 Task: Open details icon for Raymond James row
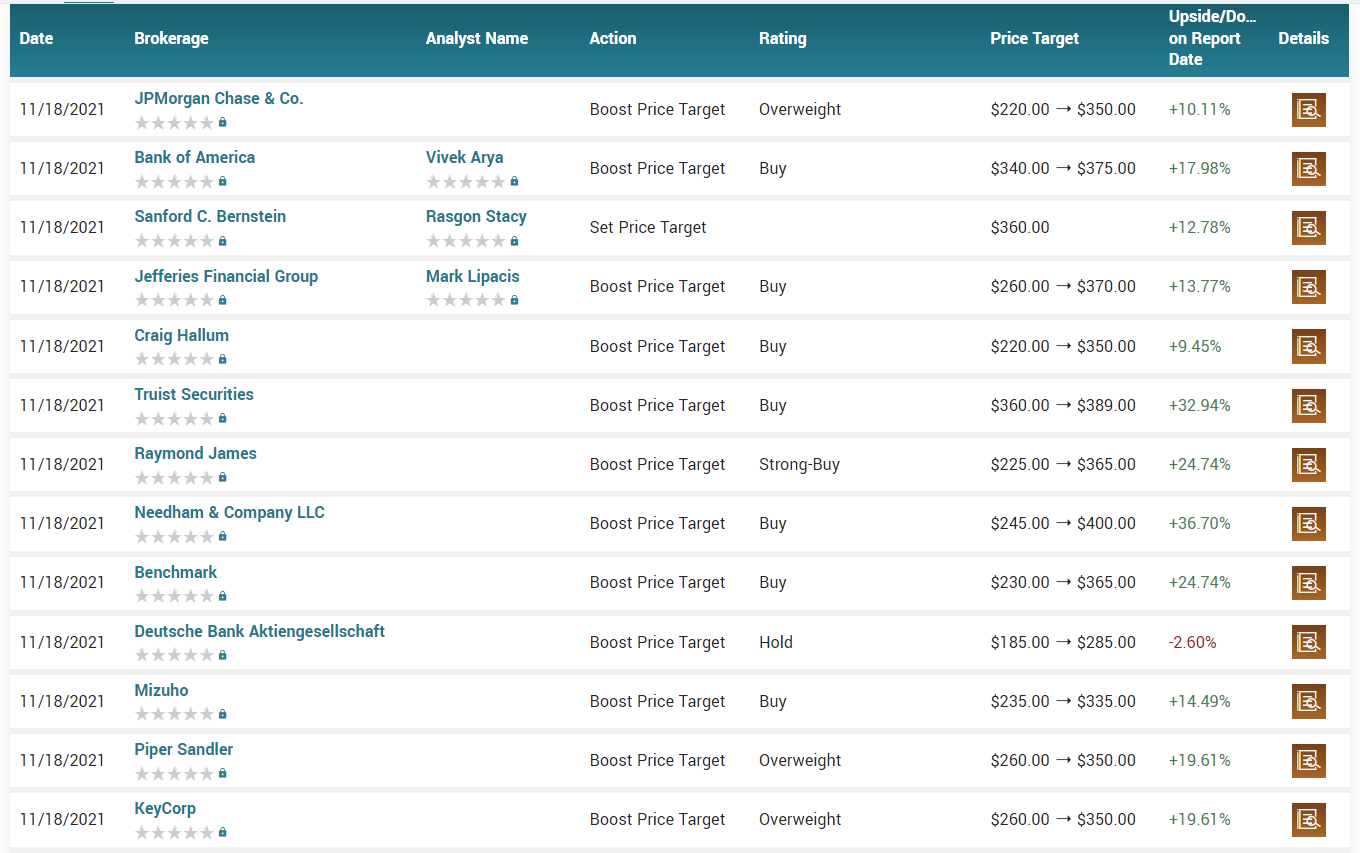pyautogui.click(x=1308, y=464)
